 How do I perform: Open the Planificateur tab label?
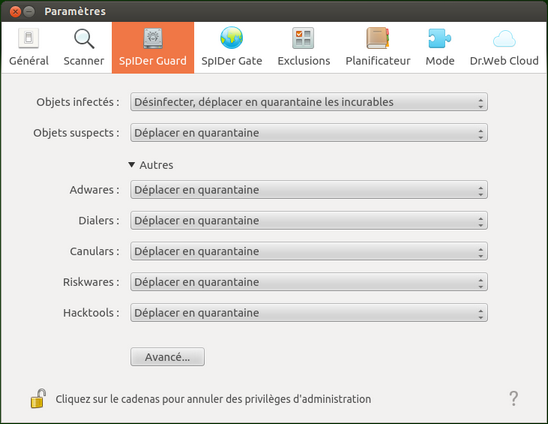[x=378, y=61]
